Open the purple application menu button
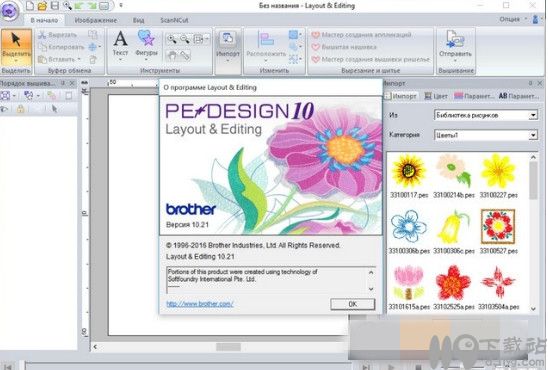This screenshot has width=548, height=370. click(9, 11)
